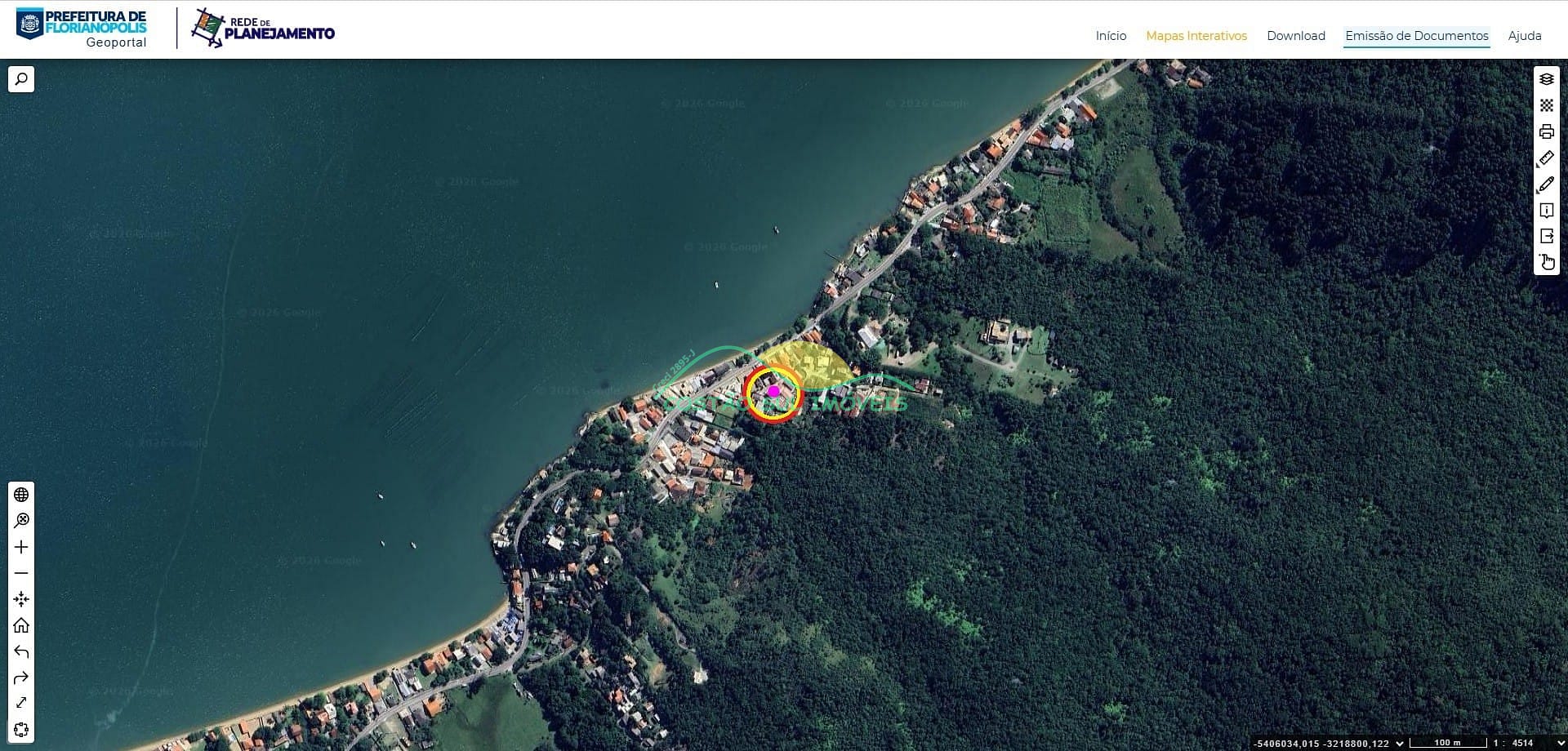
Task: Open the Download page link
Action: coord(1295,36)
